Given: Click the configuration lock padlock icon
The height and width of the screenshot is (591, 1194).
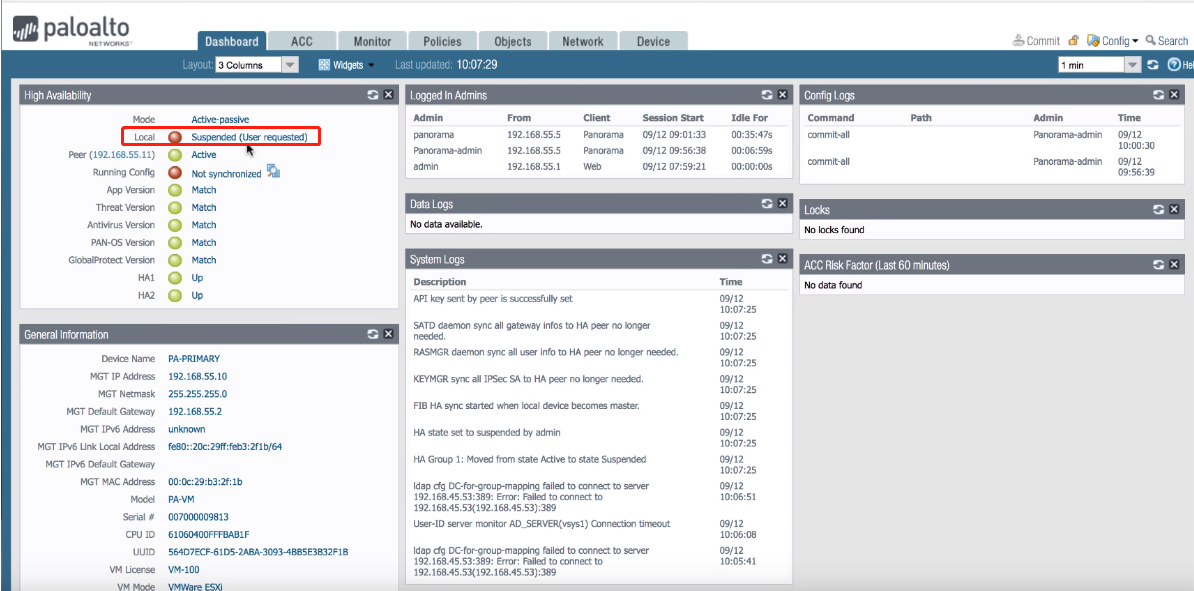Looking at the screenshot, I should pos(1073,41).
